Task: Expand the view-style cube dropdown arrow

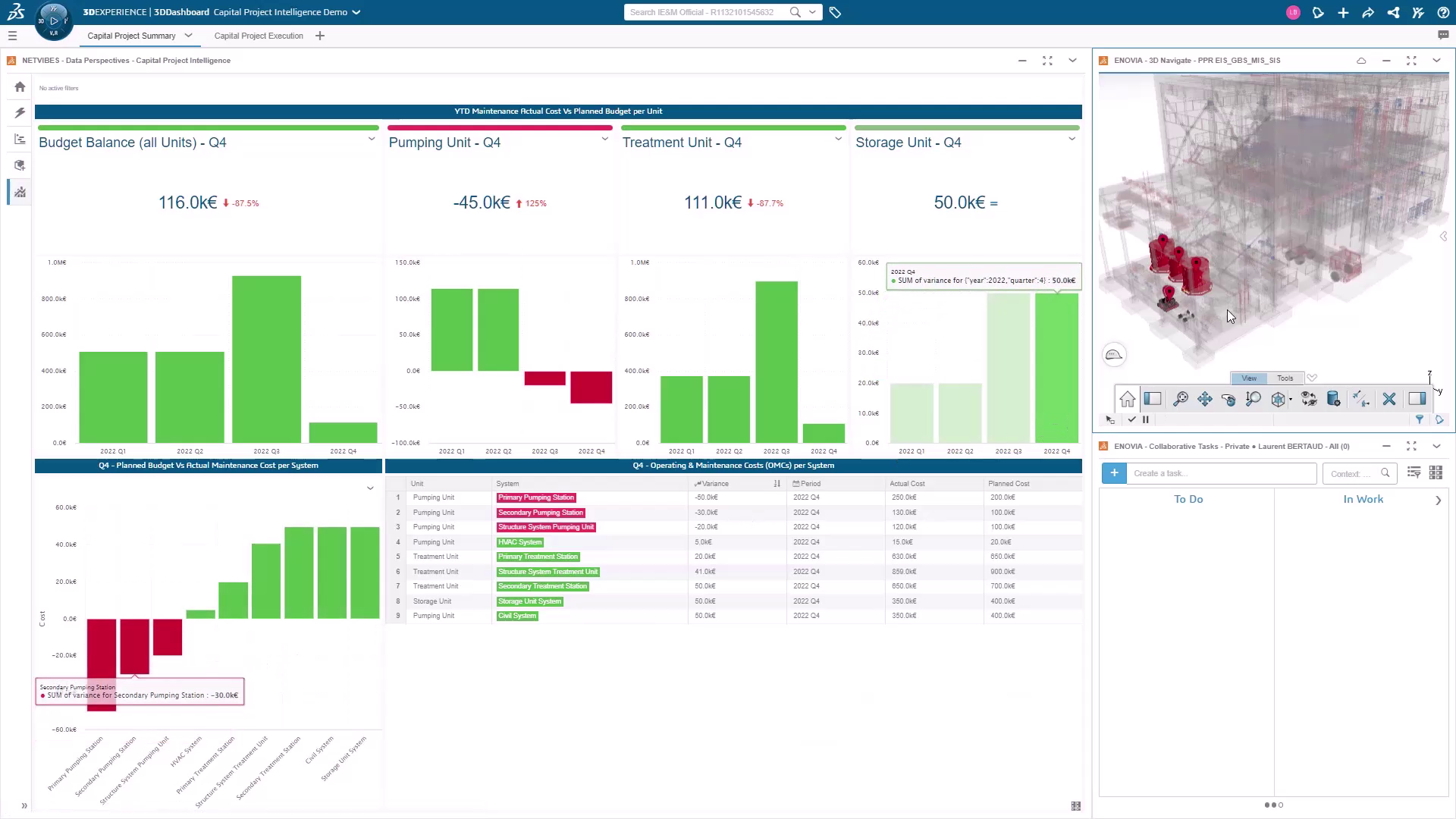Action: [x=1291, y=400]
